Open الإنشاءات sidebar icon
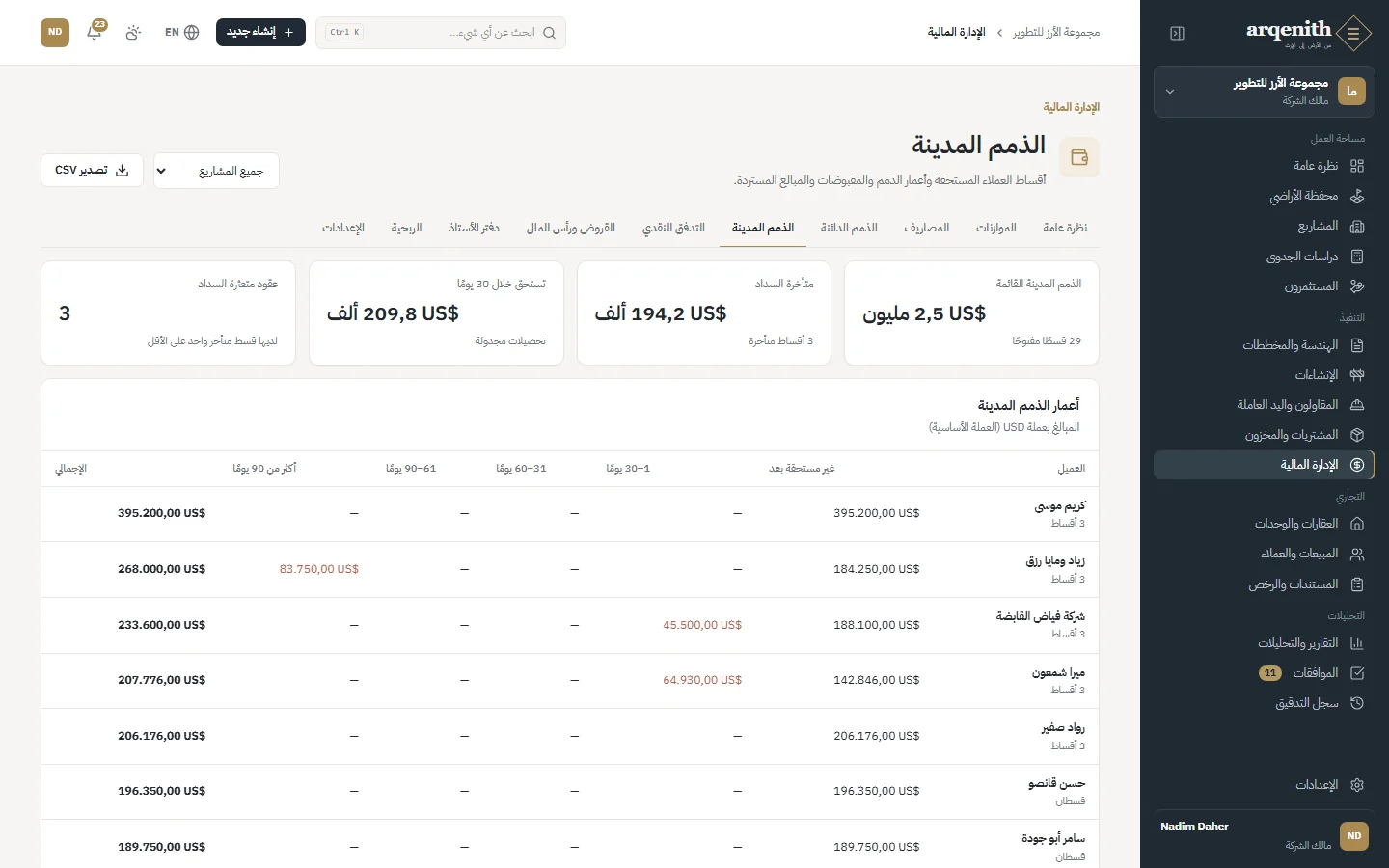Image resolution: width=1389 pixels, height=868 pixels. (1357, 375)
